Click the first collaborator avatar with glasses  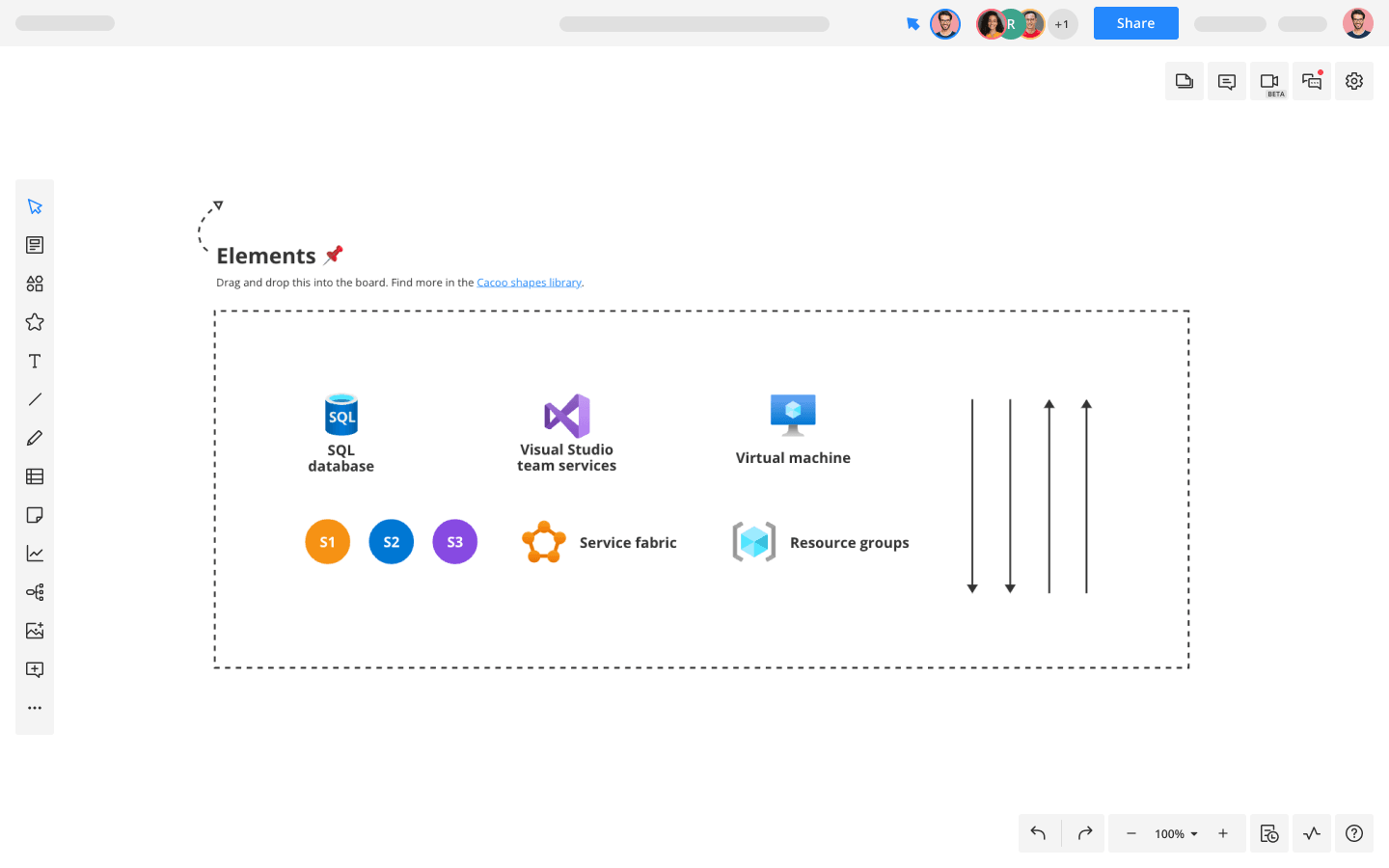(945, 24)
